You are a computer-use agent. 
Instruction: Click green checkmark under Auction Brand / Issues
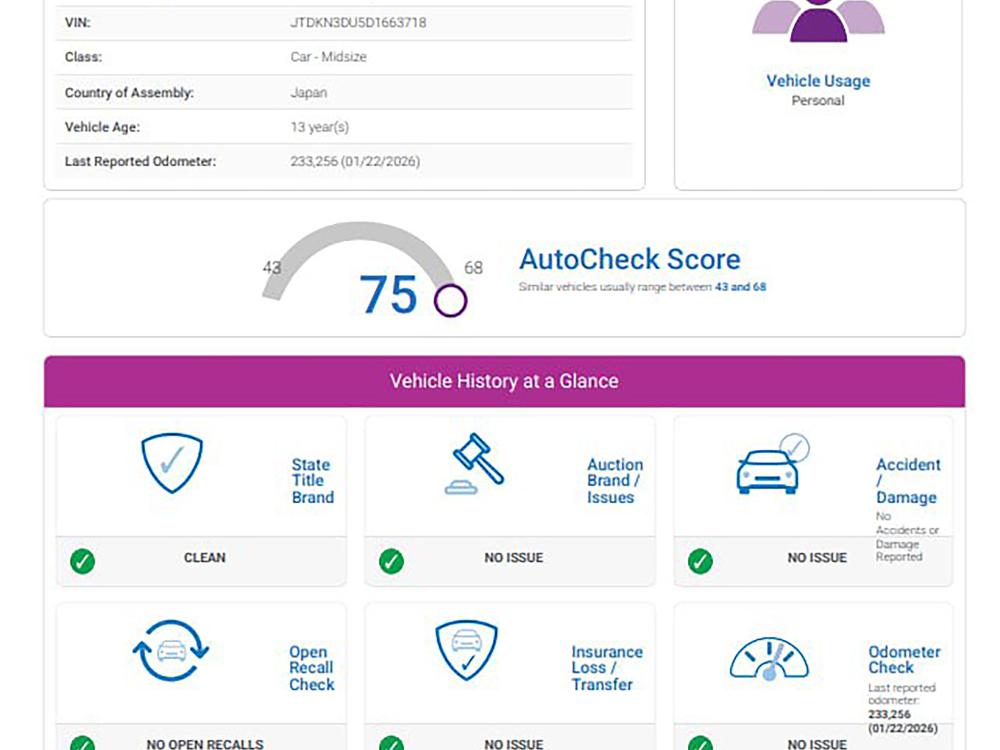(x=392, y=561)
